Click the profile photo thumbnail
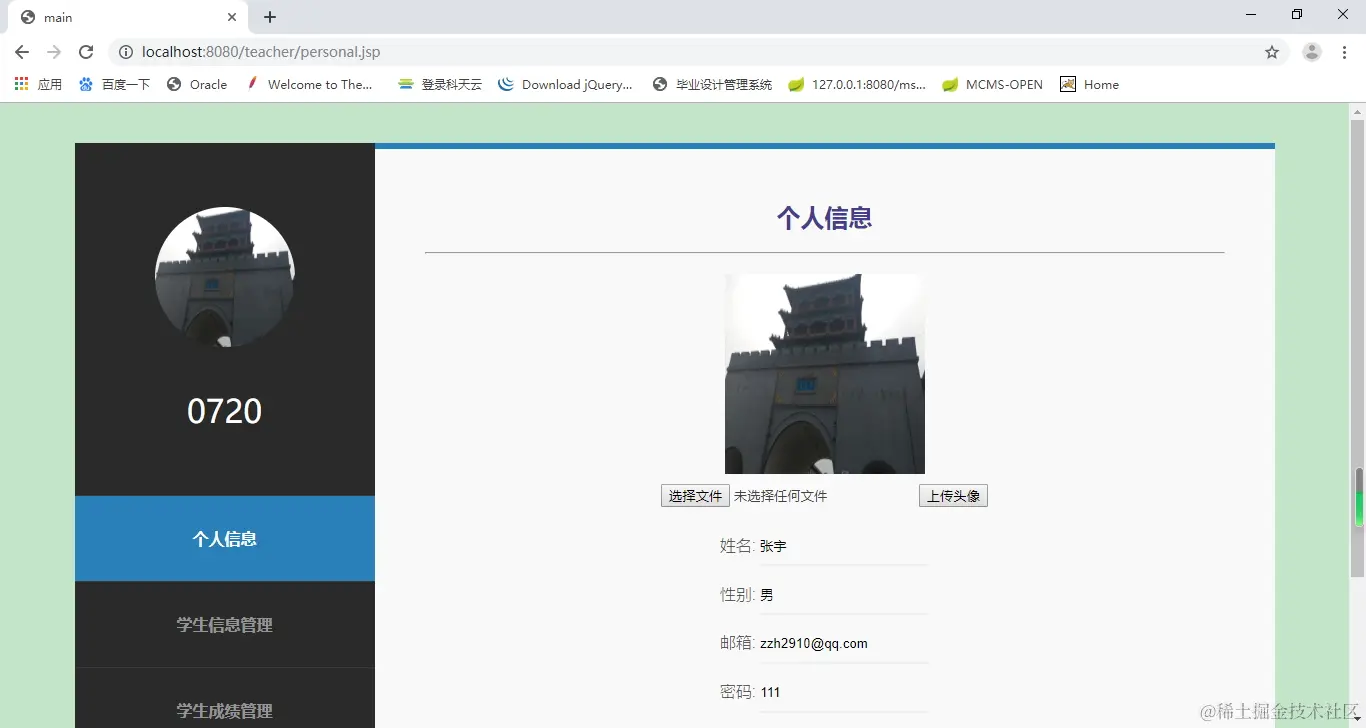 pos(824,373)
